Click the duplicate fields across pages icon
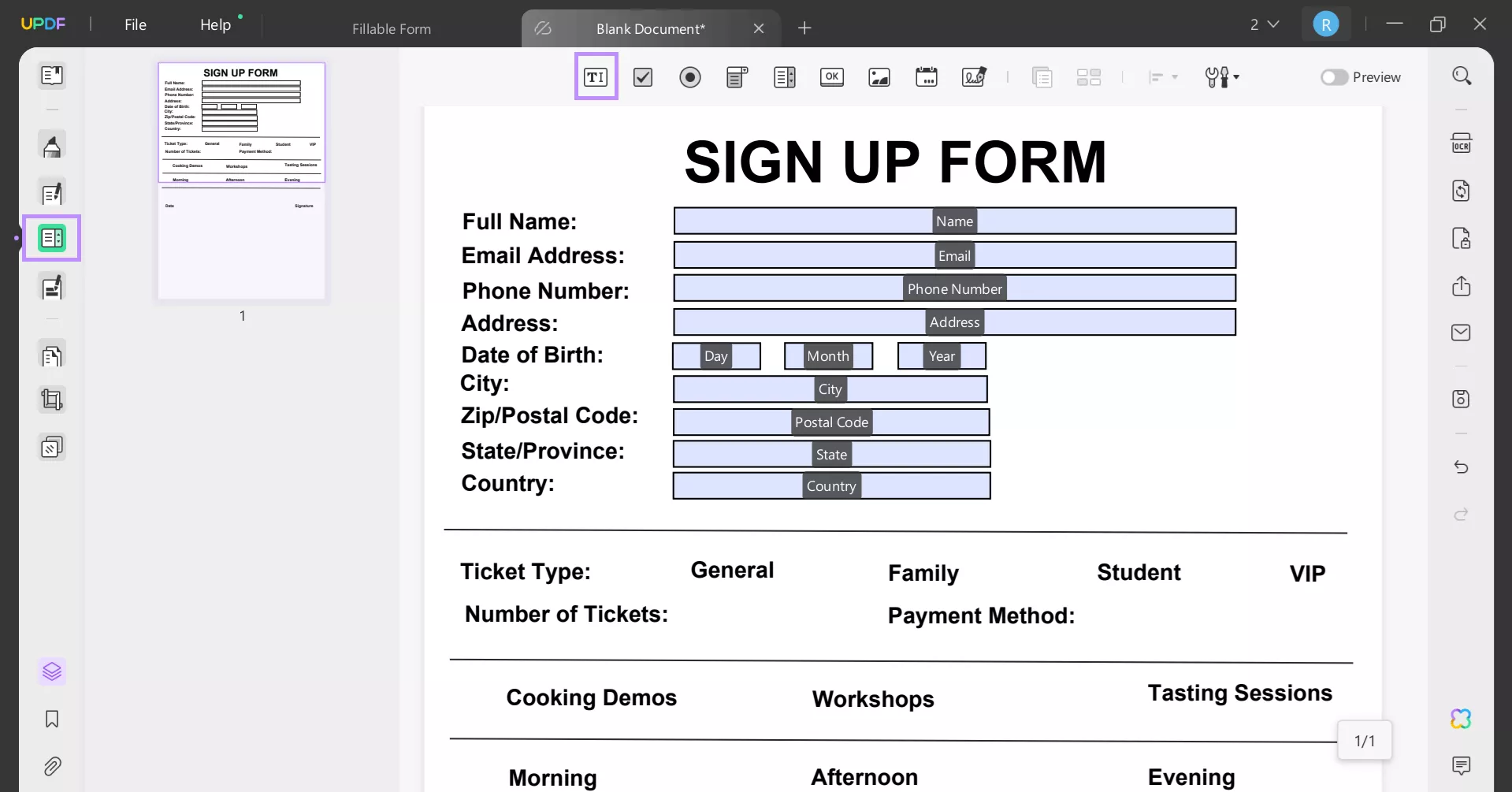 point(1042,76)
